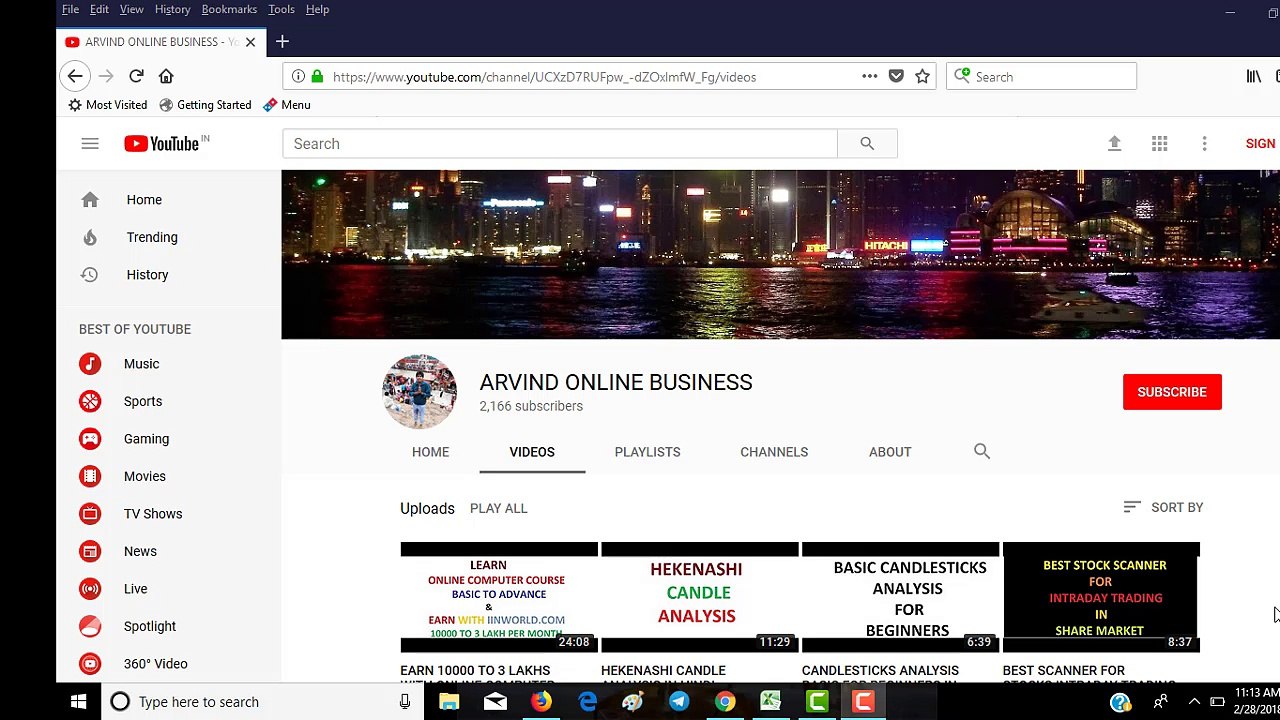Switch to the channel HOME tab
Viewport: 1280px width, 720px height.
(x=430, y=452)
